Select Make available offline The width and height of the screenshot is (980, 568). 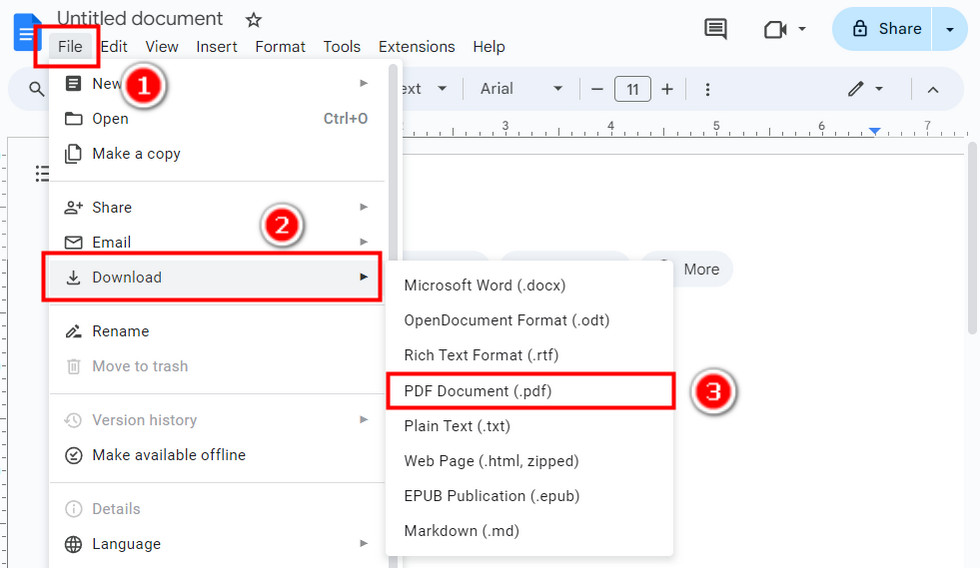click(x=168, y=455)
